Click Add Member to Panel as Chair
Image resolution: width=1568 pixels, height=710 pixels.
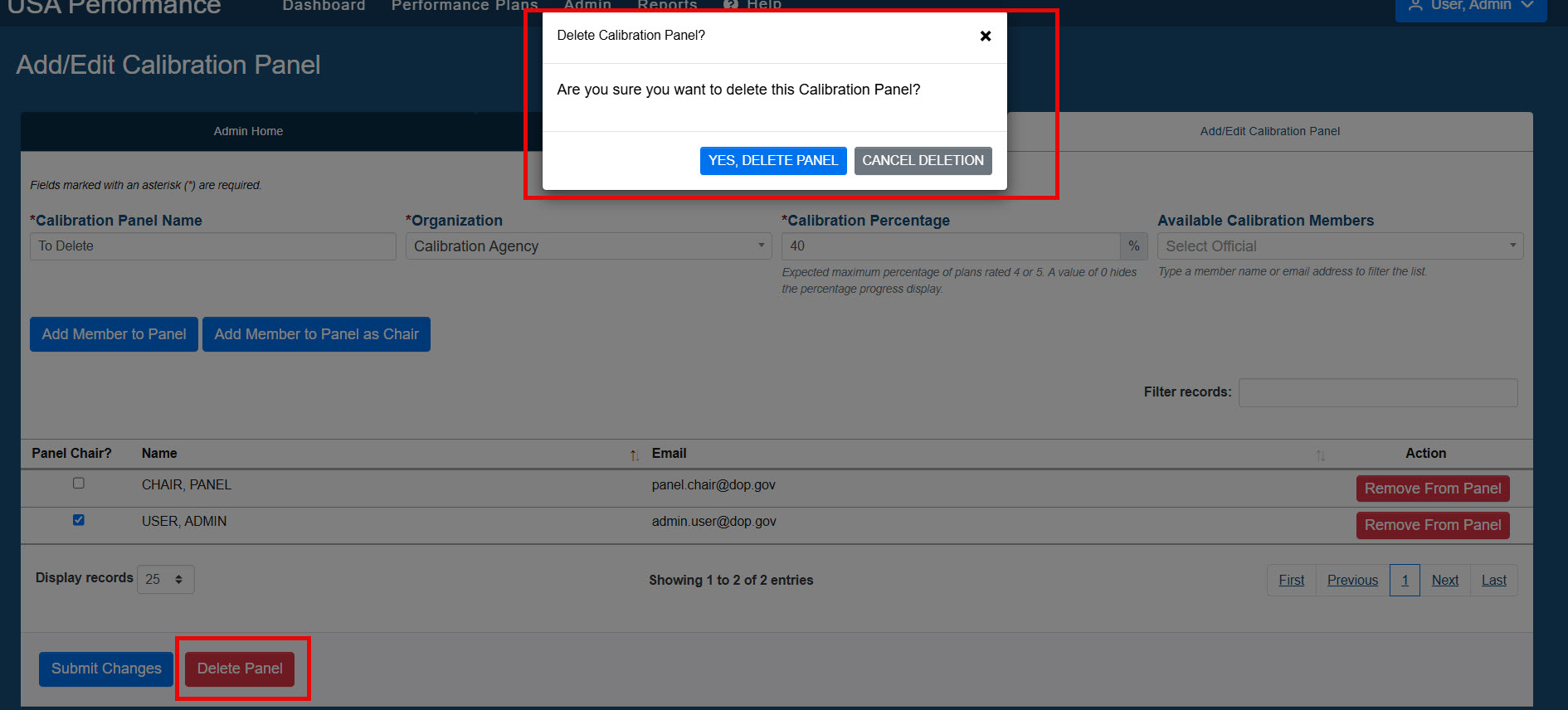pyautogui.click(x=316, y=334)
